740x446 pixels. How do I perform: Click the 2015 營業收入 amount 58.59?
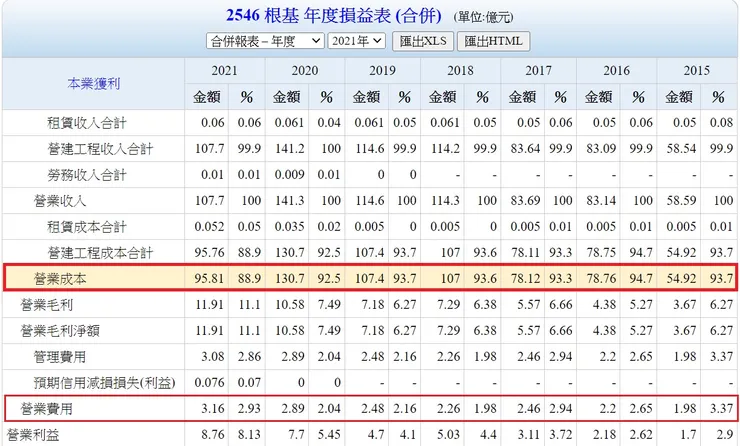click(681, 201)
